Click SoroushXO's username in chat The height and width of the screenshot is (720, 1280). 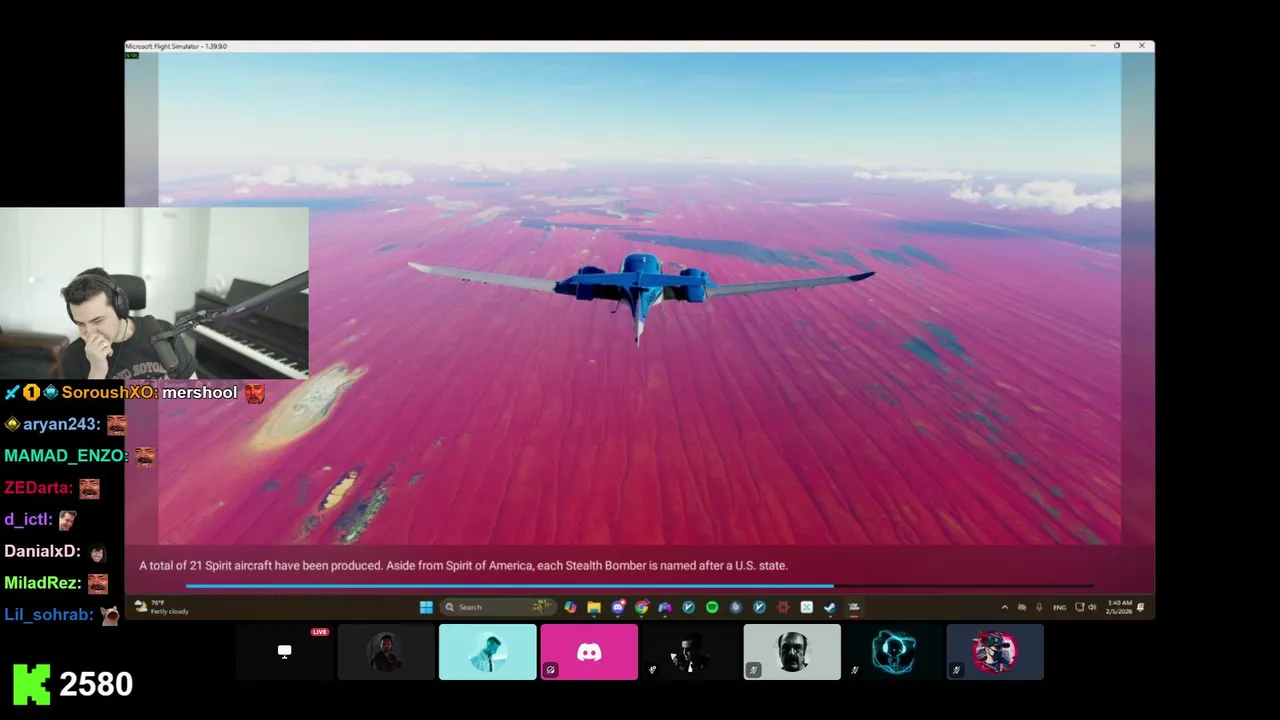(108, 393)
